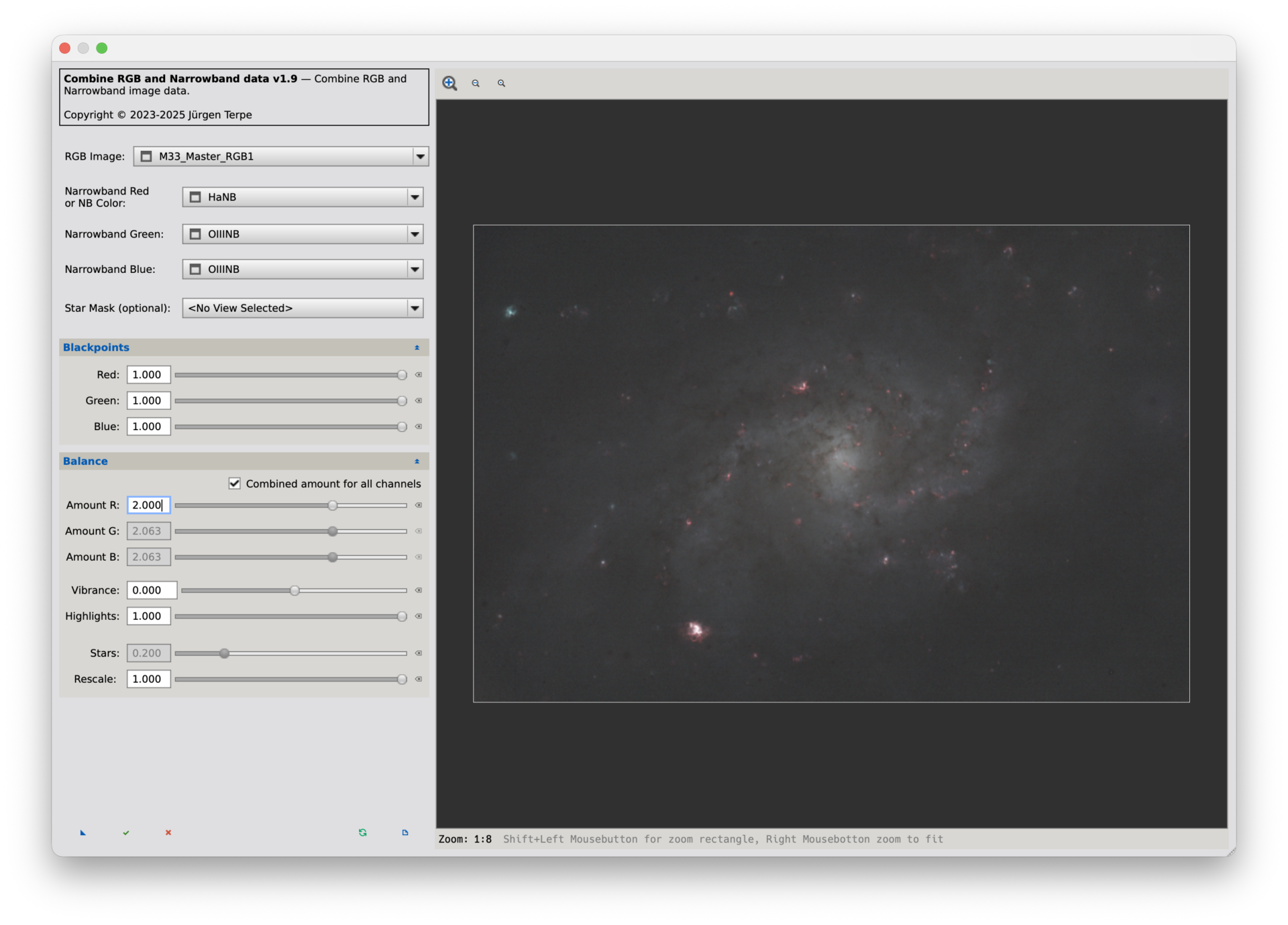Click the Amount R slider handle
This screenshot has height=925, width=1288.
click(333, 505)
